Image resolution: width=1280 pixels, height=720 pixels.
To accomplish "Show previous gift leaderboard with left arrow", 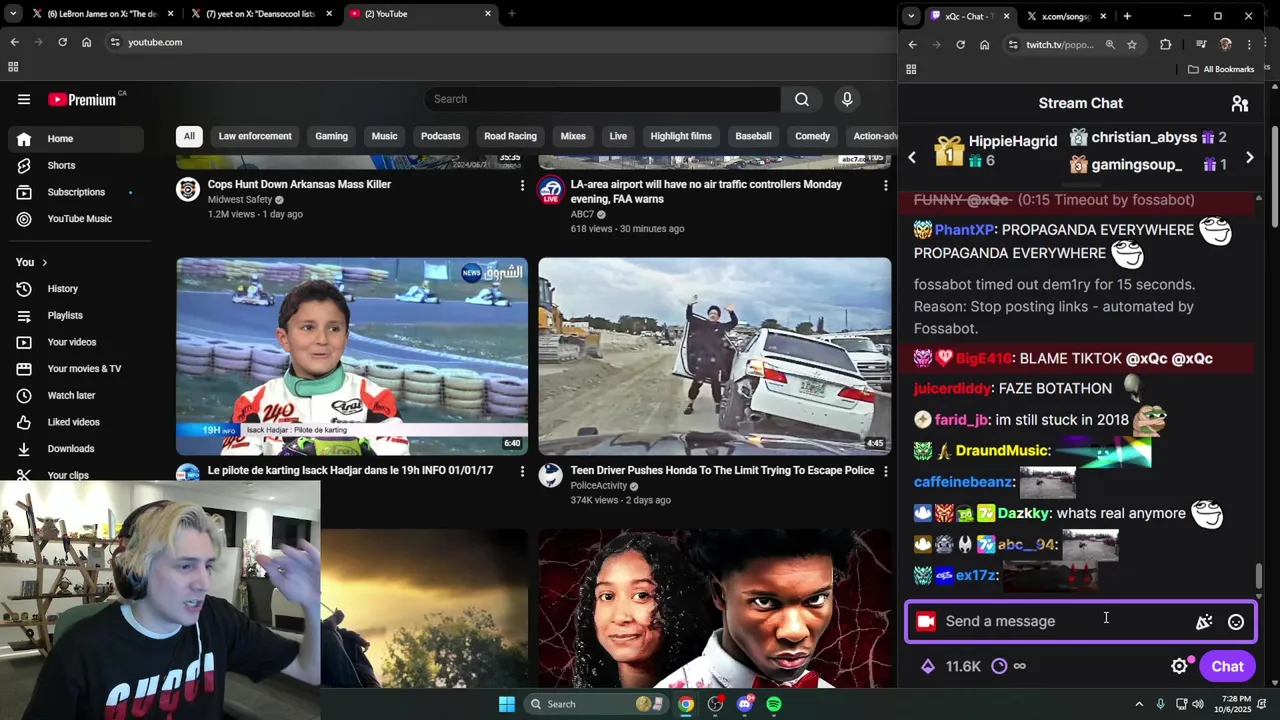I will click(x=912, y=158).
